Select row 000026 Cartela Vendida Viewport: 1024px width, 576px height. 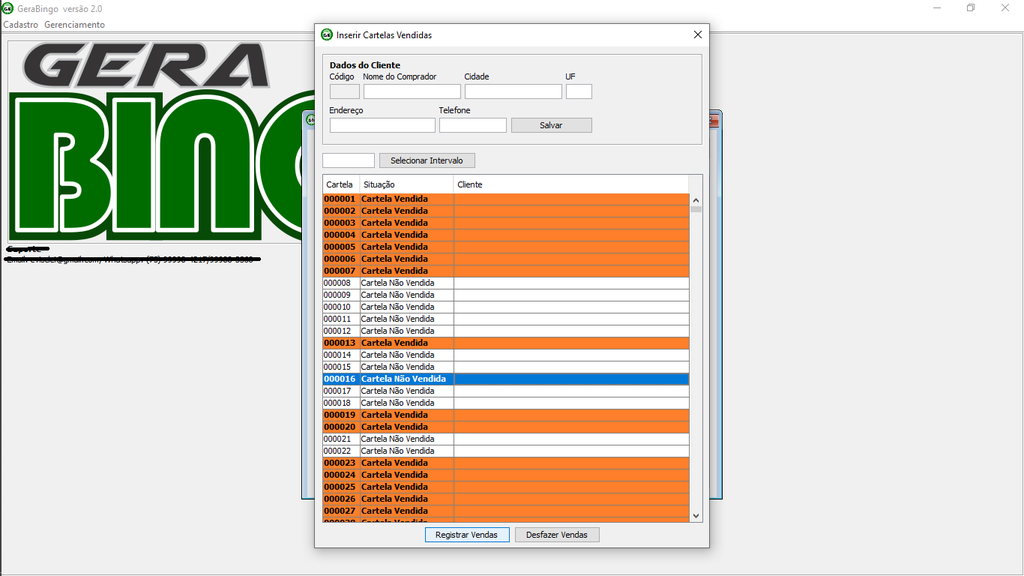point(505,500)
